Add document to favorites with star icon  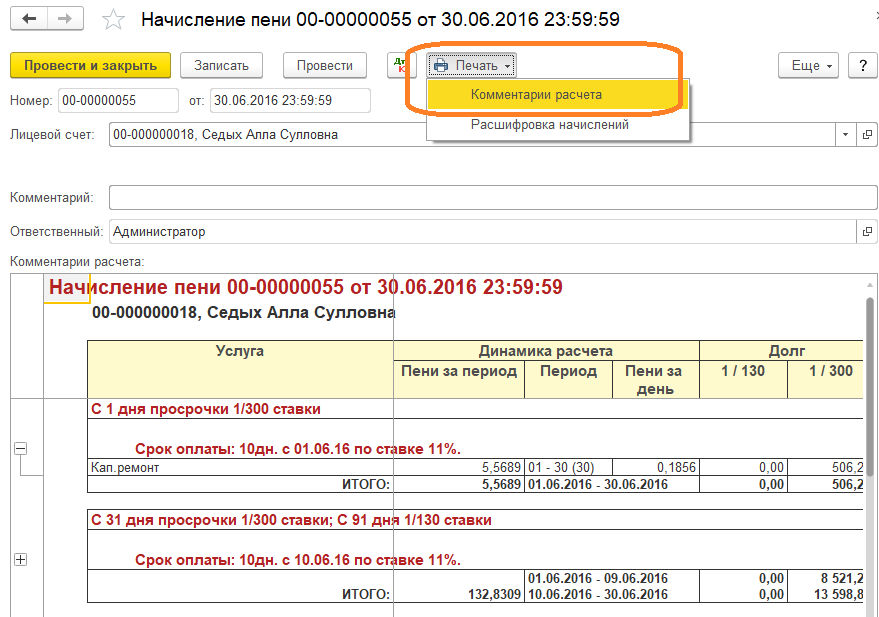(x=113, y=20)
